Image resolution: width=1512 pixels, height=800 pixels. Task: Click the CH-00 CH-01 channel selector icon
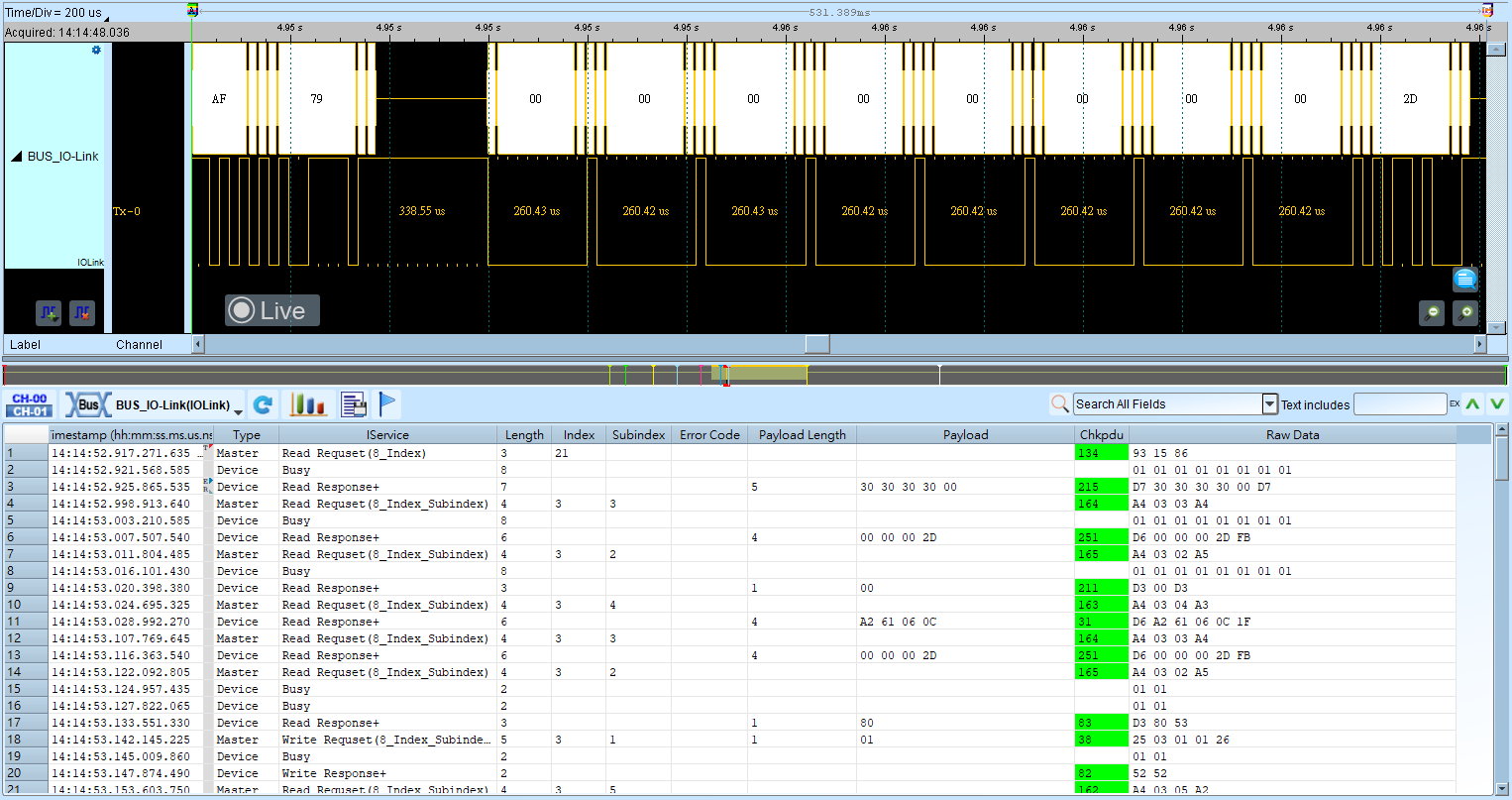(x=30, y=404)
